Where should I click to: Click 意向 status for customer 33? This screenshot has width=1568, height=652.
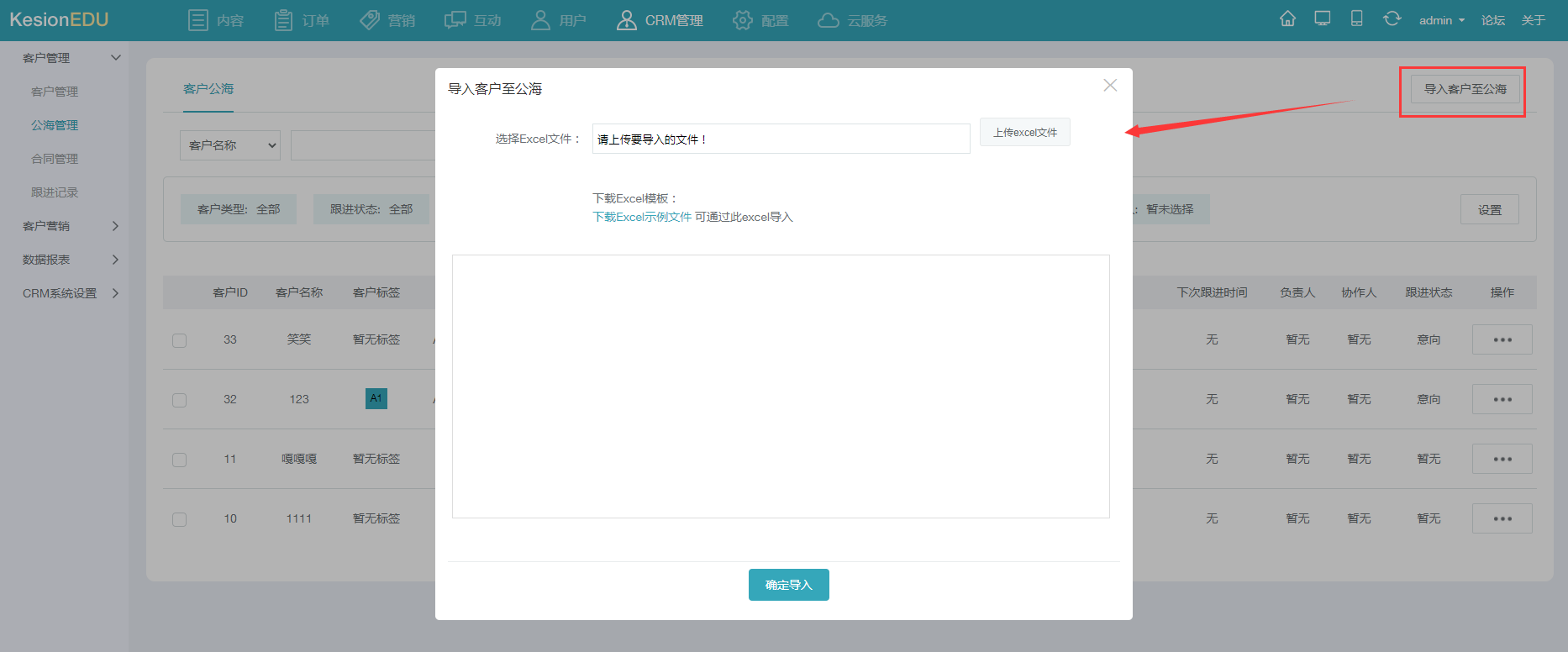point(1429,339)
